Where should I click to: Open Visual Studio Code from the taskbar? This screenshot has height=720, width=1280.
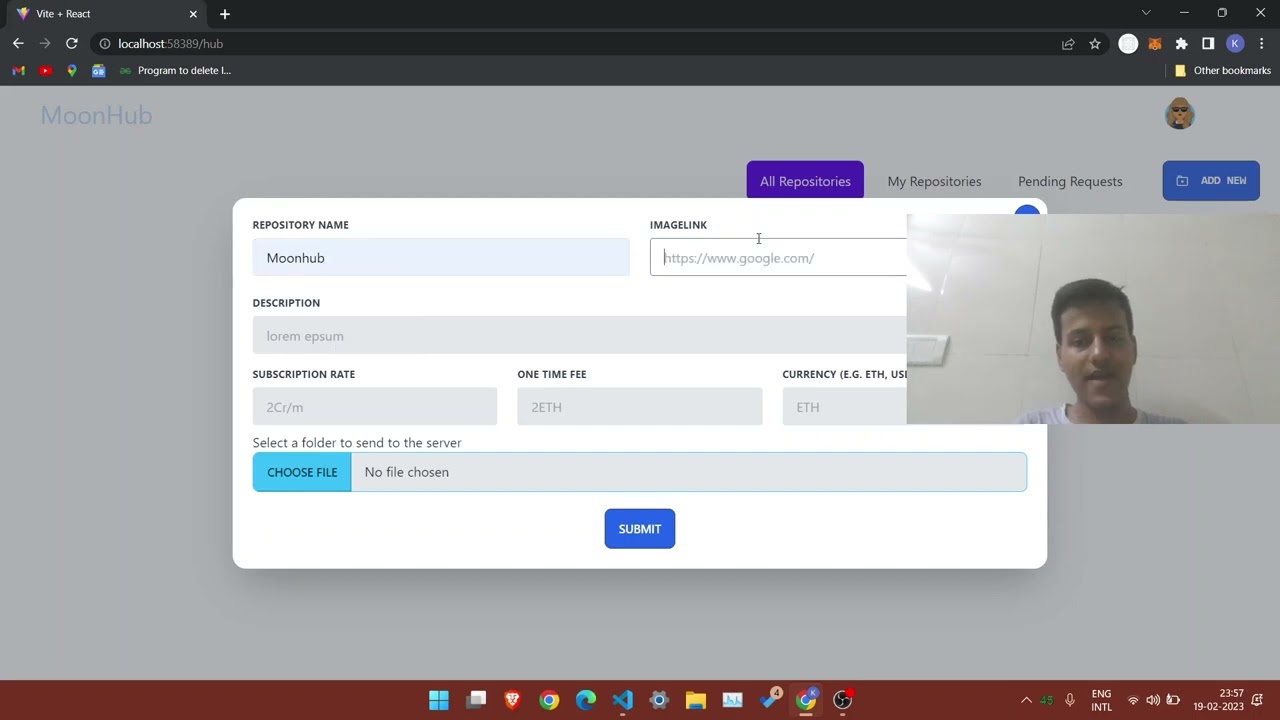[x=622, y=700]
